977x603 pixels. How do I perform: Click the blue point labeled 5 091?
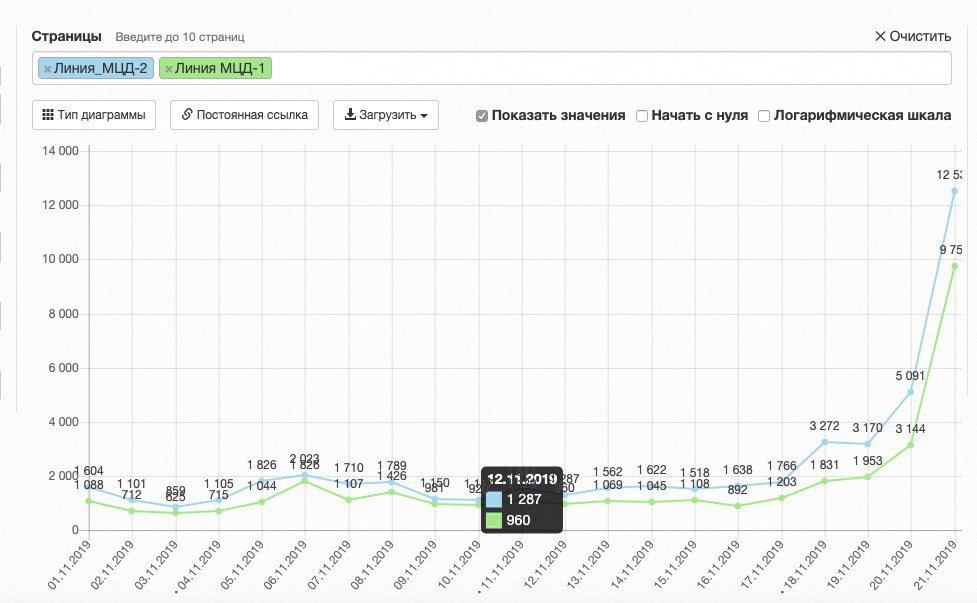point(911,392)
